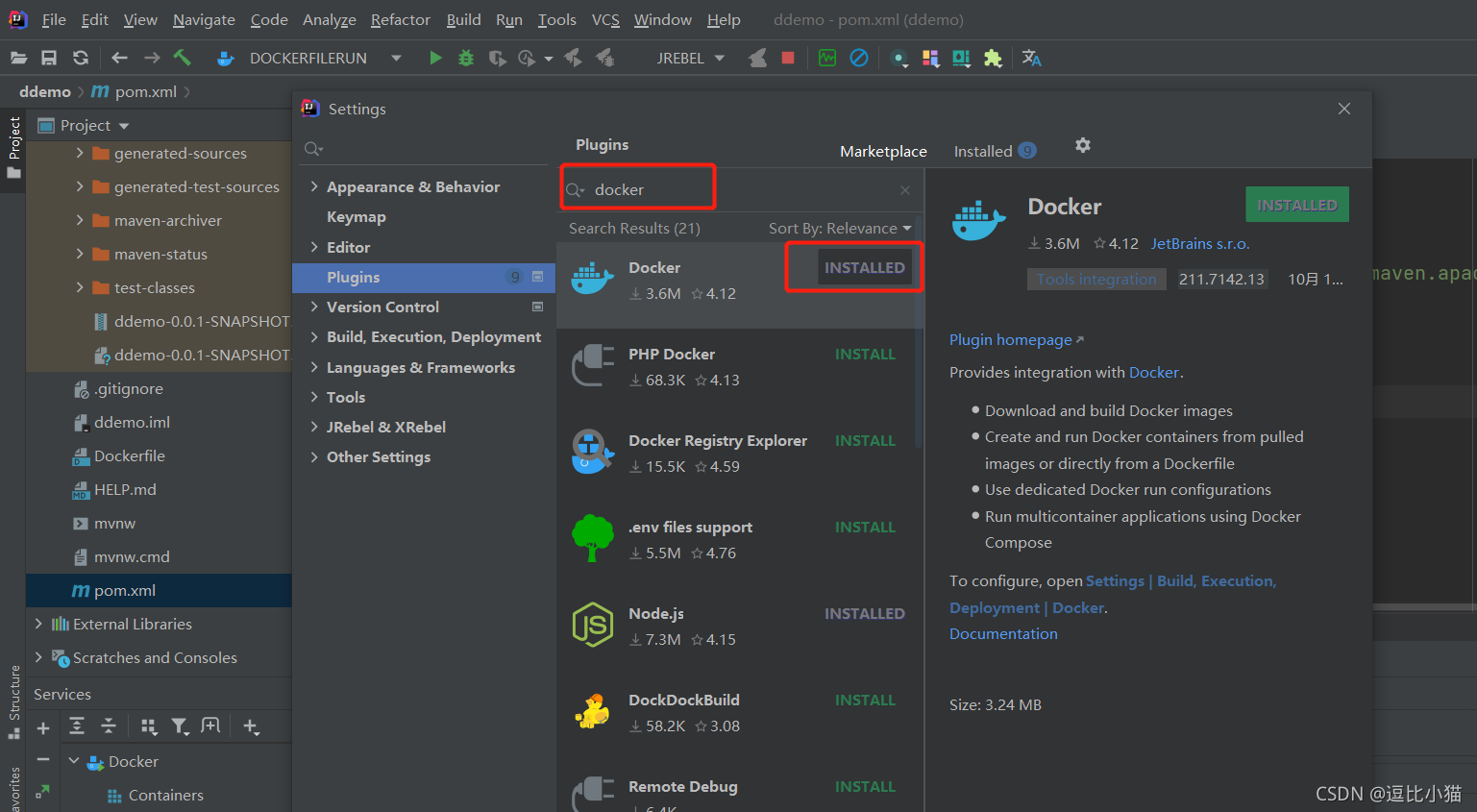This screenshot has height=812, width=1477.
Task: Switch to the Installed plugins tab
Action: [x=995, y=151]
